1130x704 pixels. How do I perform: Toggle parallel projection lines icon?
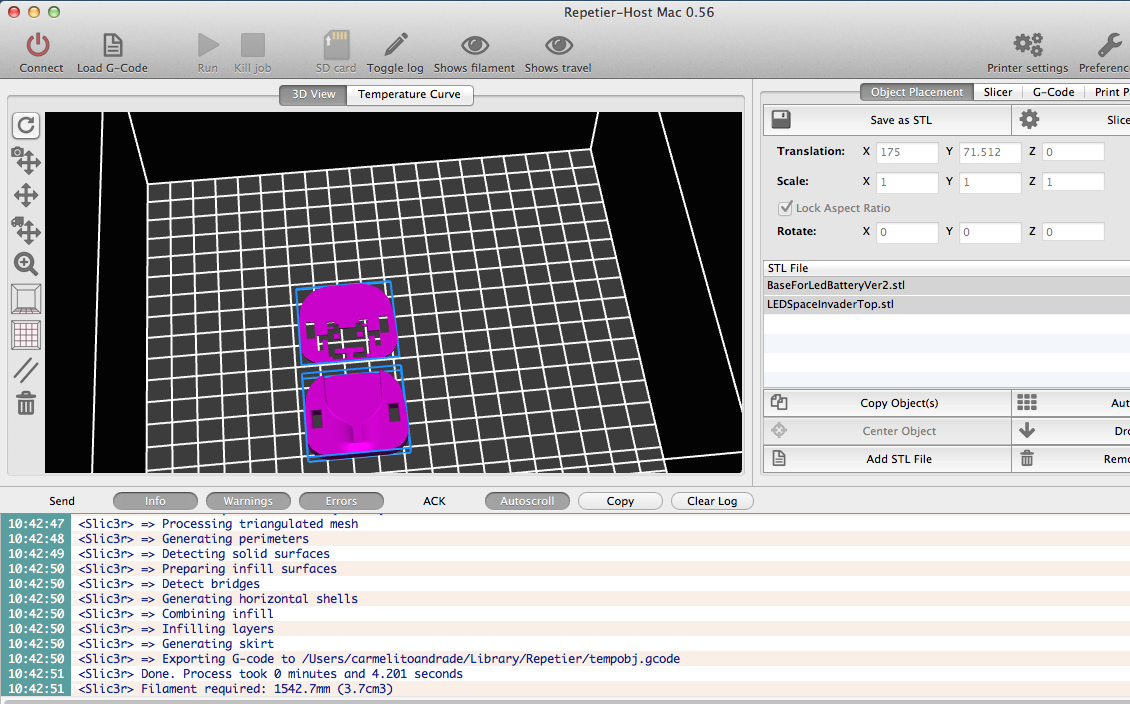[x=26, y=370]
